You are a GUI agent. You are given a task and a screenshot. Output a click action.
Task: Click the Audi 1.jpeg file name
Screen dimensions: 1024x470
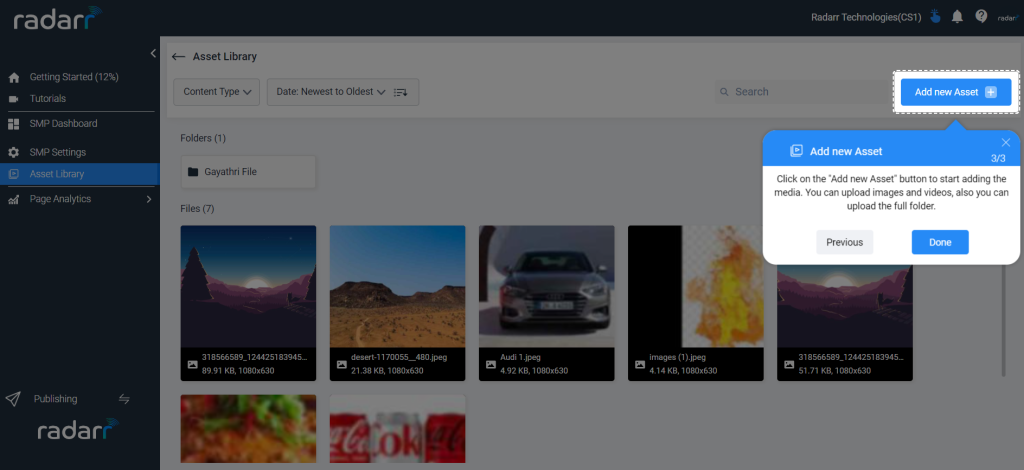coord(520,358)
